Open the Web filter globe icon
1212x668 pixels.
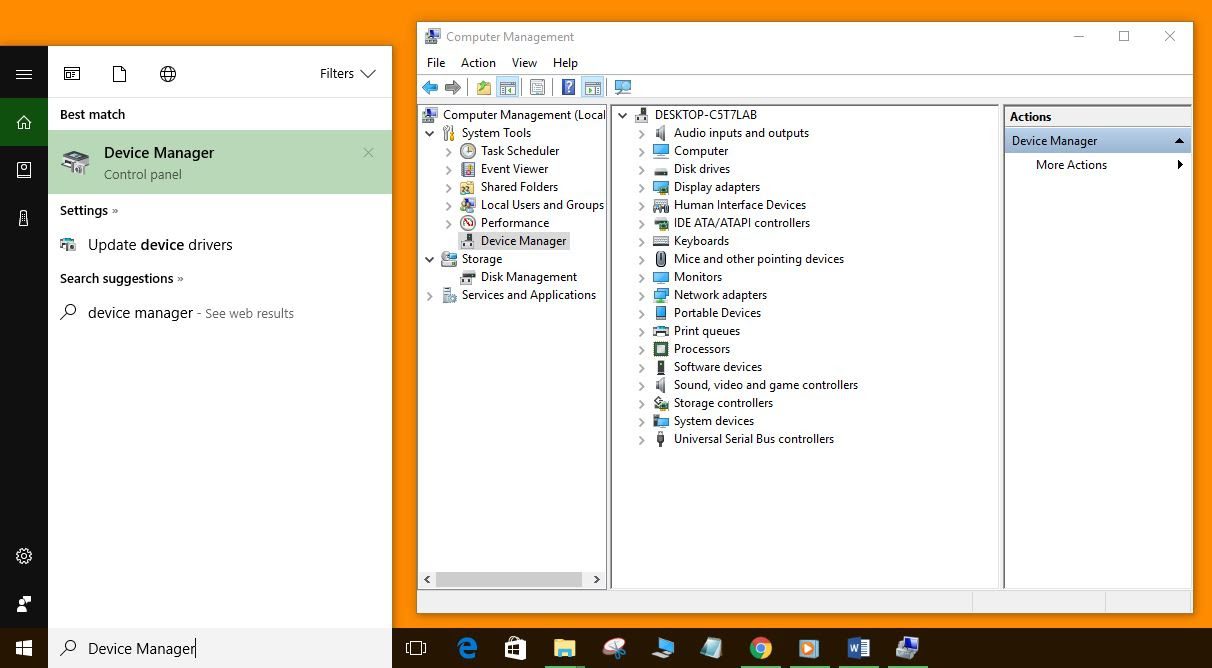[x=168, y=74]
